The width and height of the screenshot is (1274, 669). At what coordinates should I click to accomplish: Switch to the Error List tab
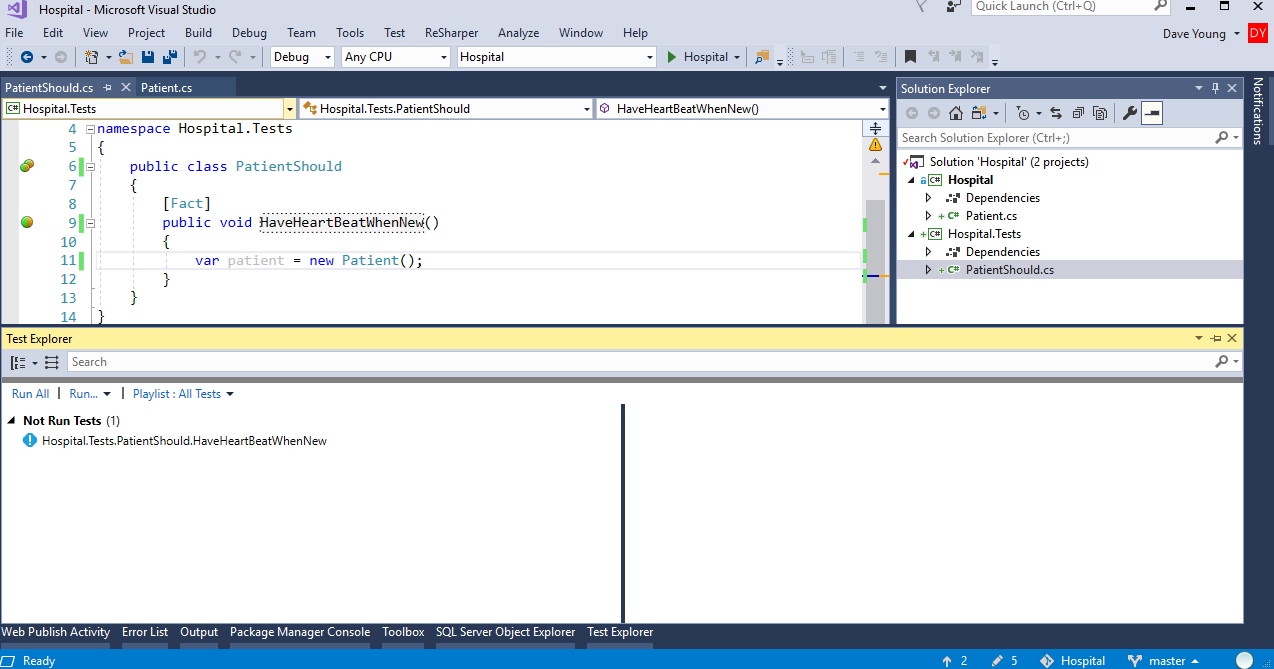pos(145,632)
